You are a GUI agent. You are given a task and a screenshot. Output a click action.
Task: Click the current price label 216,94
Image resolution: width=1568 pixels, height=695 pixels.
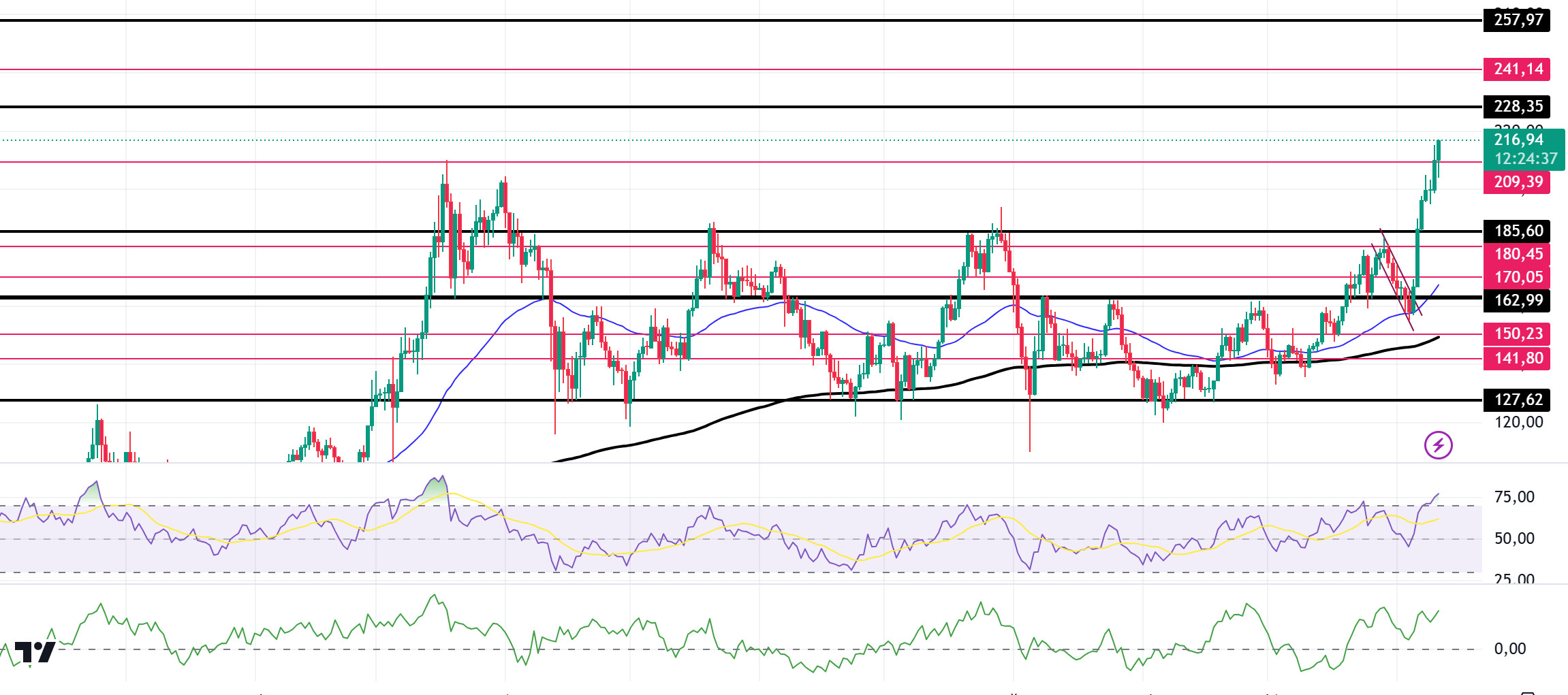click(1519, 140)
